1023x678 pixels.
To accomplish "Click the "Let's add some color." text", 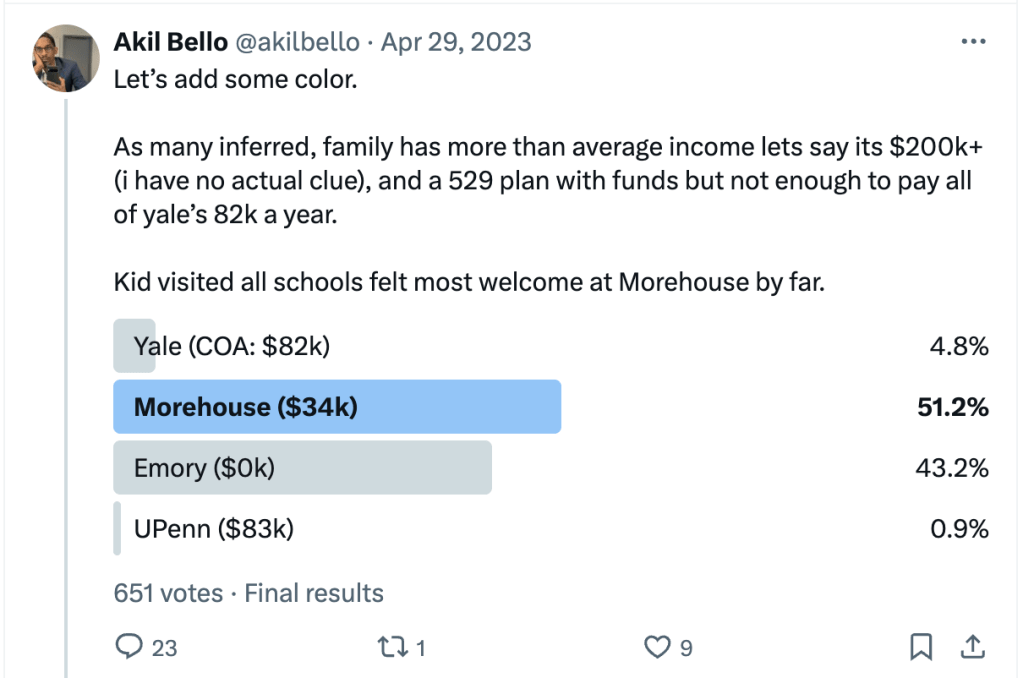I will (x=235, y=79).
